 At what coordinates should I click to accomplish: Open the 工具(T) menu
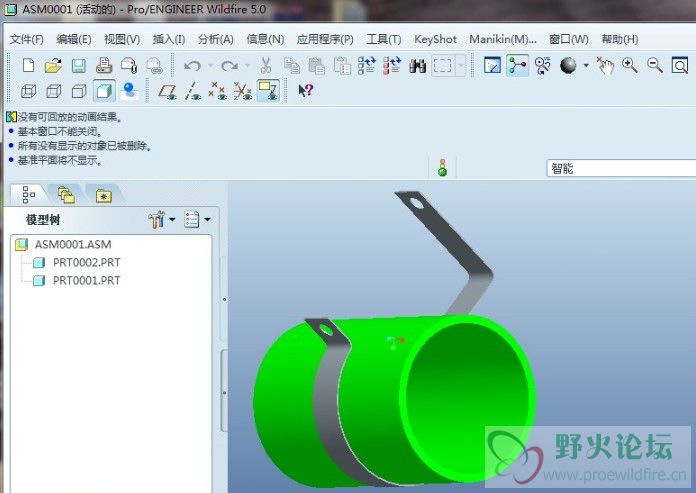coord(384,39)
